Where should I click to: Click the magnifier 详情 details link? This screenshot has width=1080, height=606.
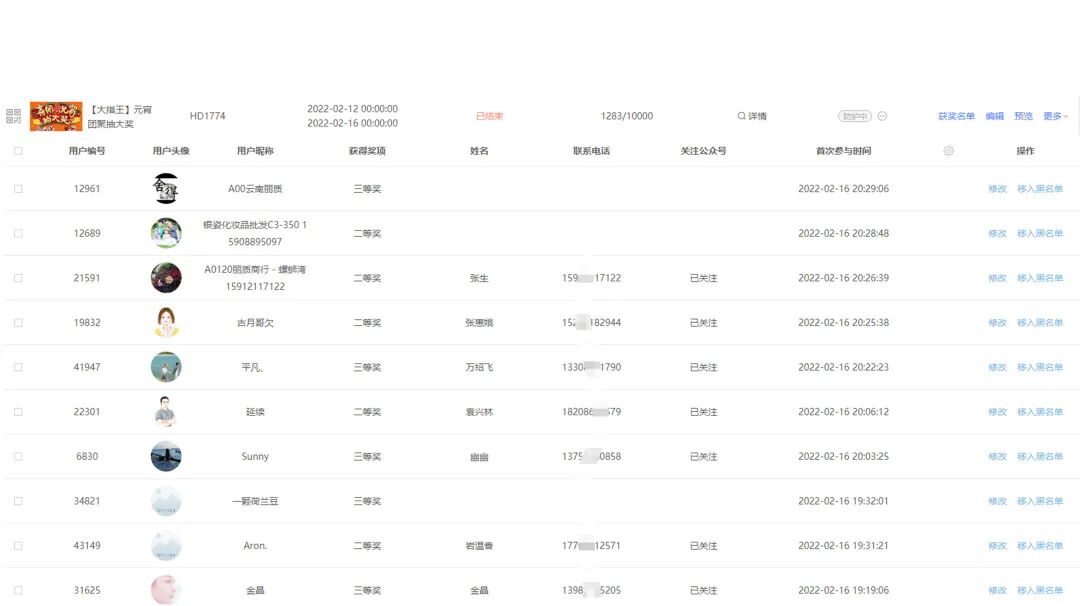[x=752, y=116]
